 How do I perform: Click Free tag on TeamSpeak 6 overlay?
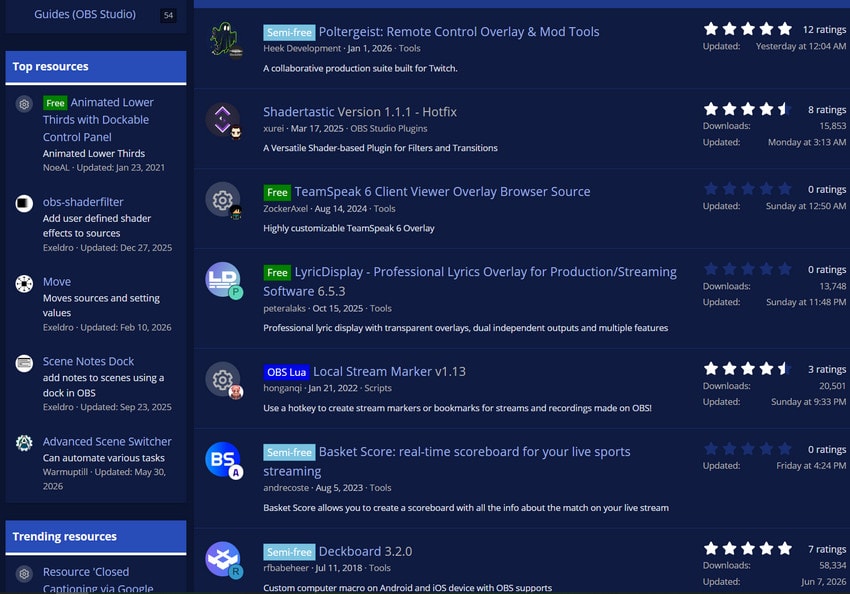coord(277,192)
